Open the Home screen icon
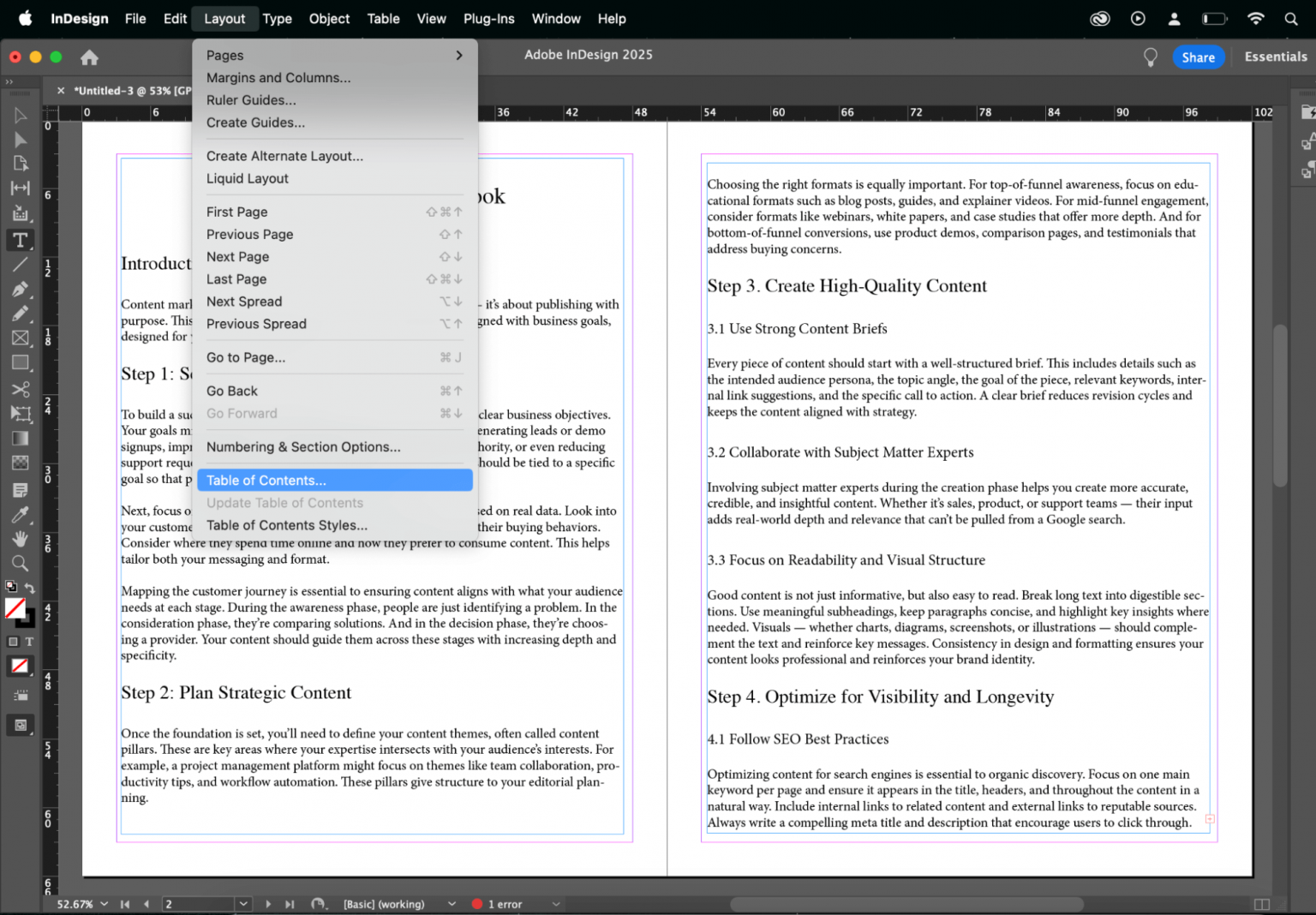Viewport: 1316px width, 915px height. [x=89, y=57]
